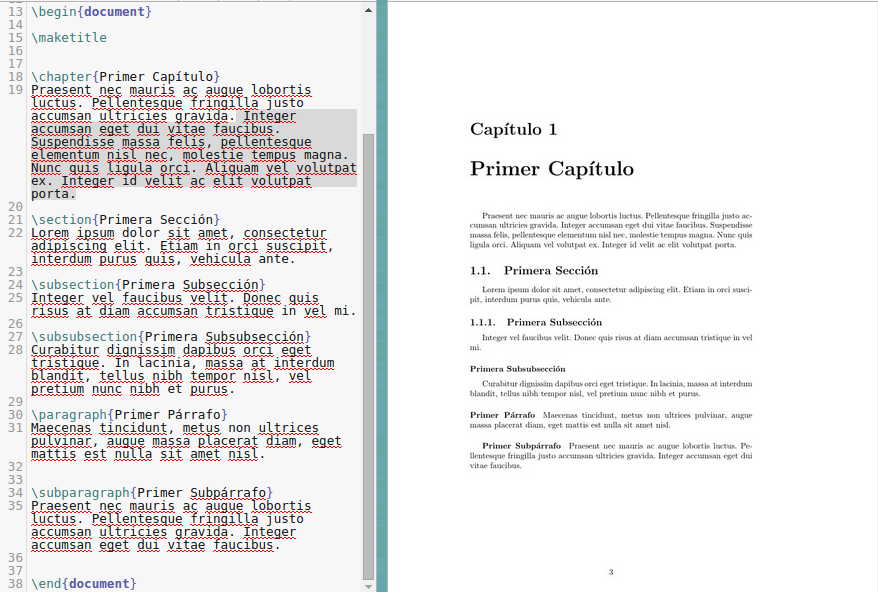Click the '1.1. Primera Sección' heading in preview
Image resolution: width=878 pixels, height=592 pixels.
[534, 271]
